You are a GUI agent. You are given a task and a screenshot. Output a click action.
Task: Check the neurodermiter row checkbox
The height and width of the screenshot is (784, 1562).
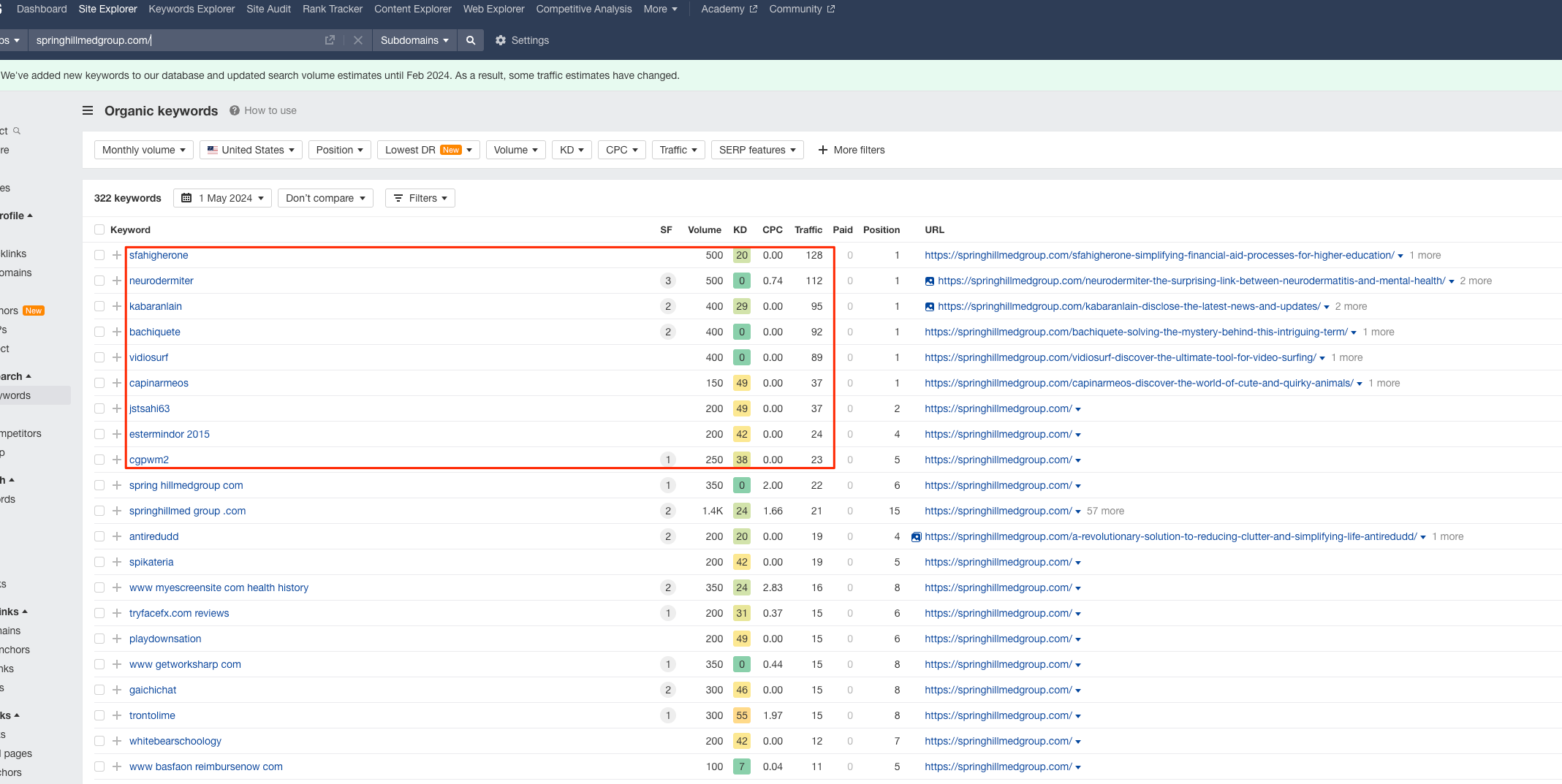coord(99,281)
